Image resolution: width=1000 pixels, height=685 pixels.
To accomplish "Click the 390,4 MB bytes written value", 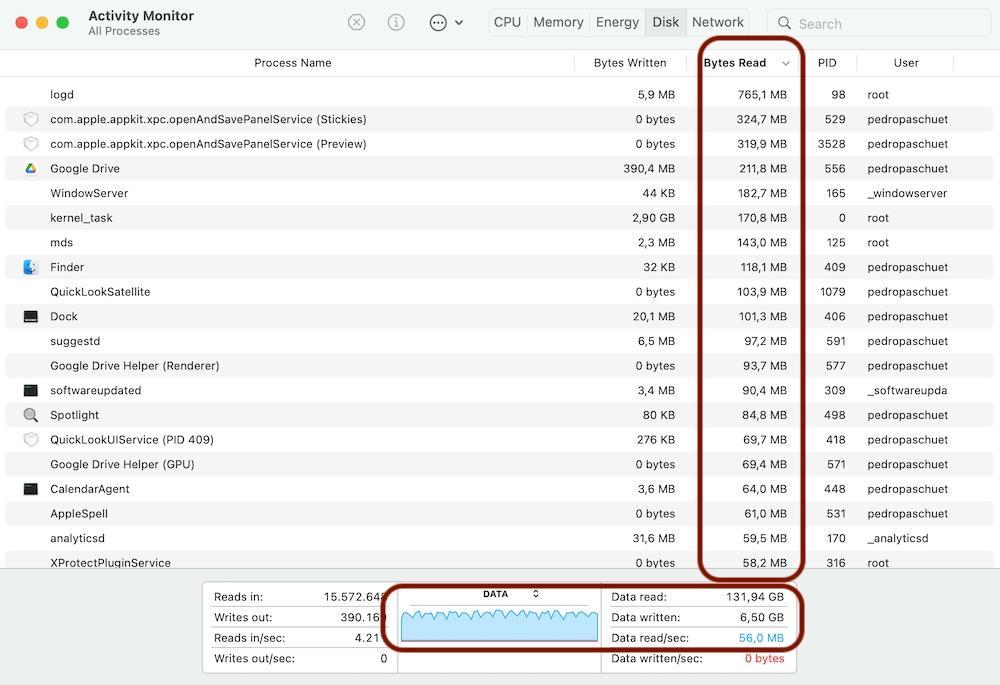I will click(x=649, y=168).
